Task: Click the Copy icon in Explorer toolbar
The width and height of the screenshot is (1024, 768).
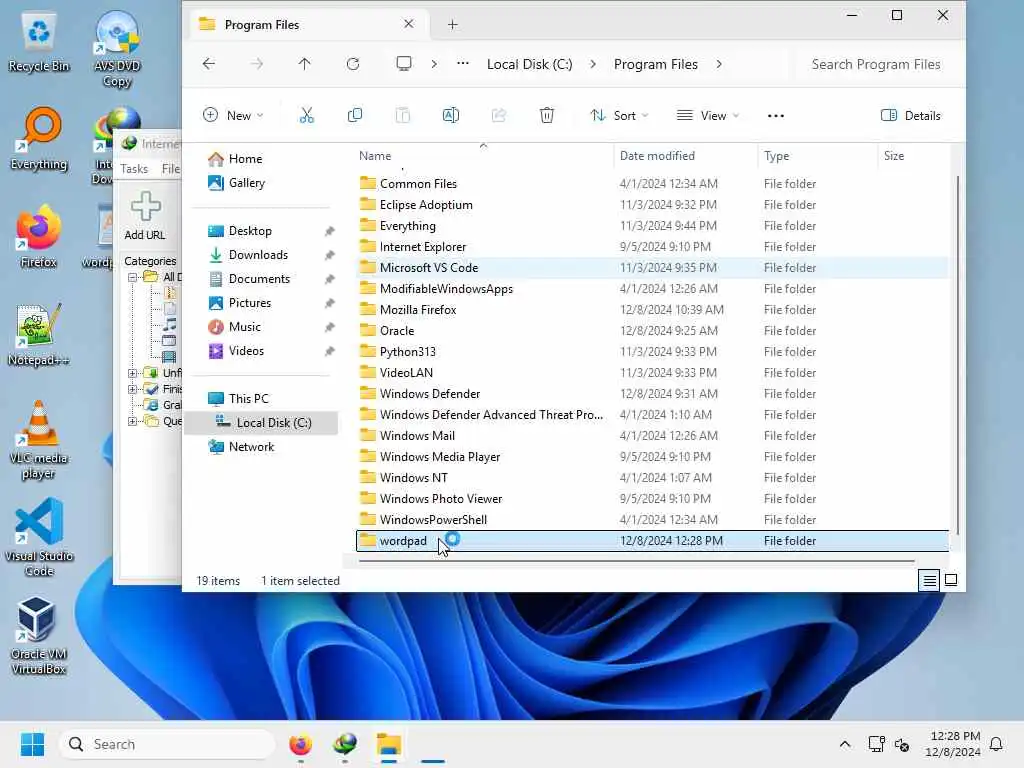Action: click(x=355, y=116)
